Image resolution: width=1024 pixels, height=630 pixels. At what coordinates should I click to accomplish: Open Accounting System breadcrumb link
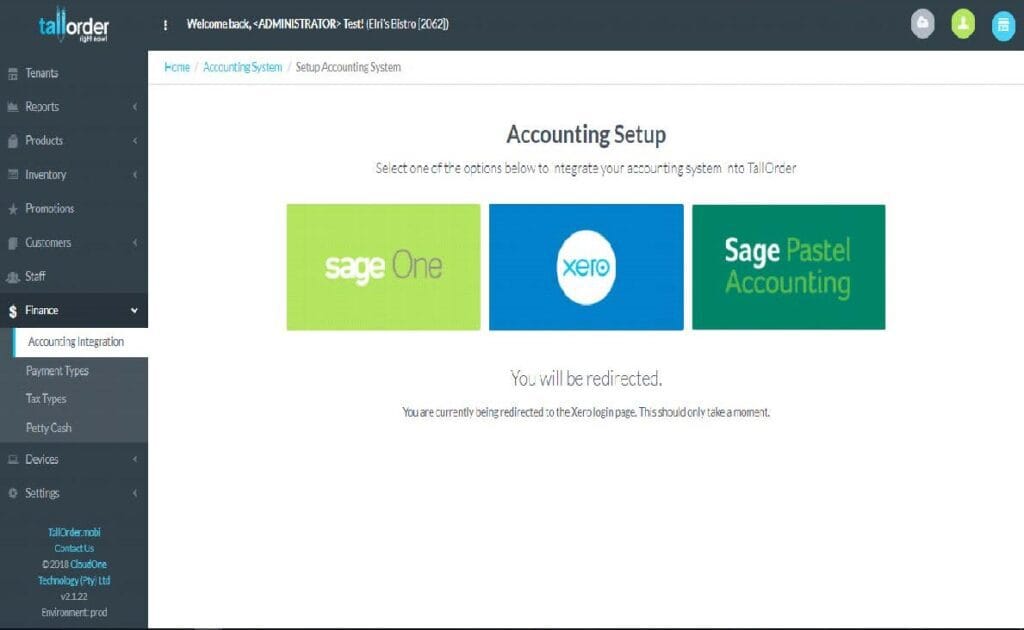[x=242, y=67]
